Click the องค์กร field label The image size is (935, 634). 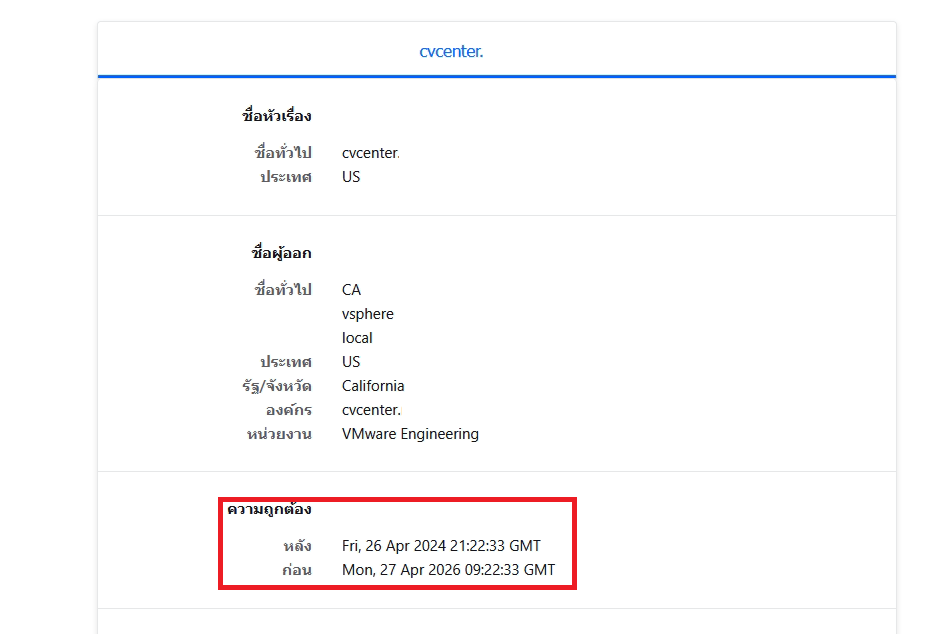click(289, 410)
